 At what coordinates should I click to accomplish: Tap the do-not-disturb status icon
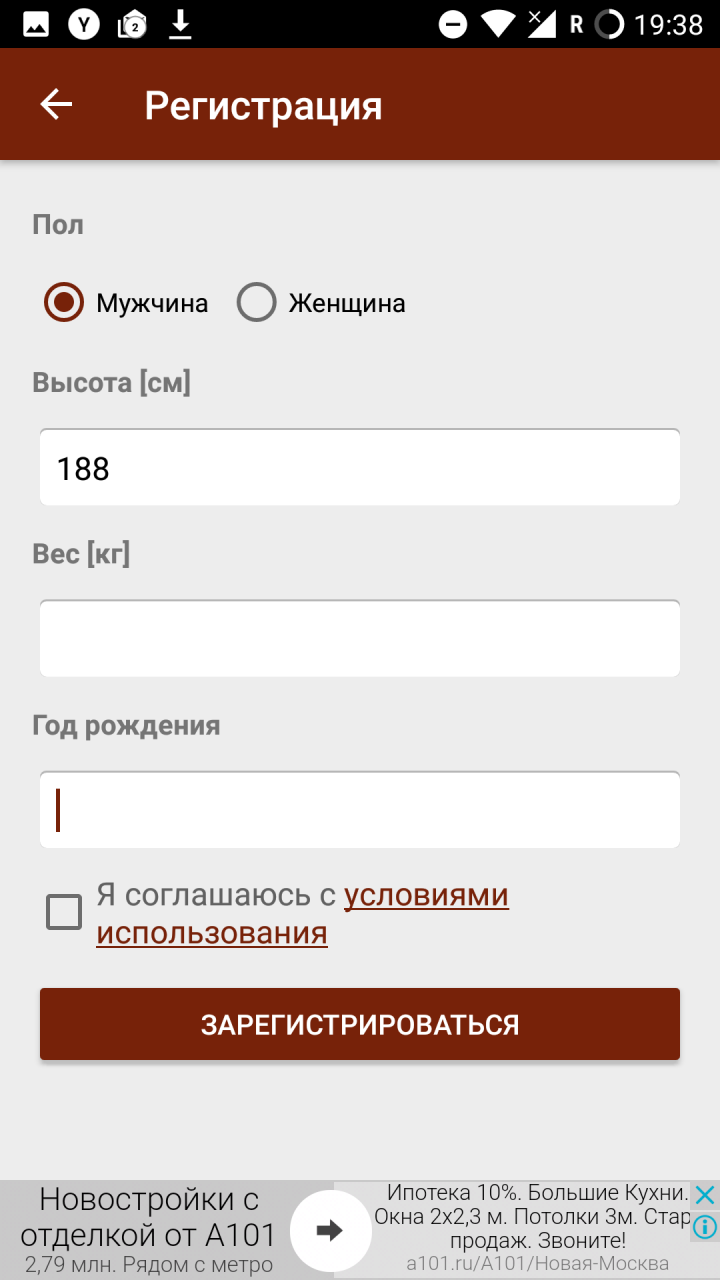[x=453, y=24]
